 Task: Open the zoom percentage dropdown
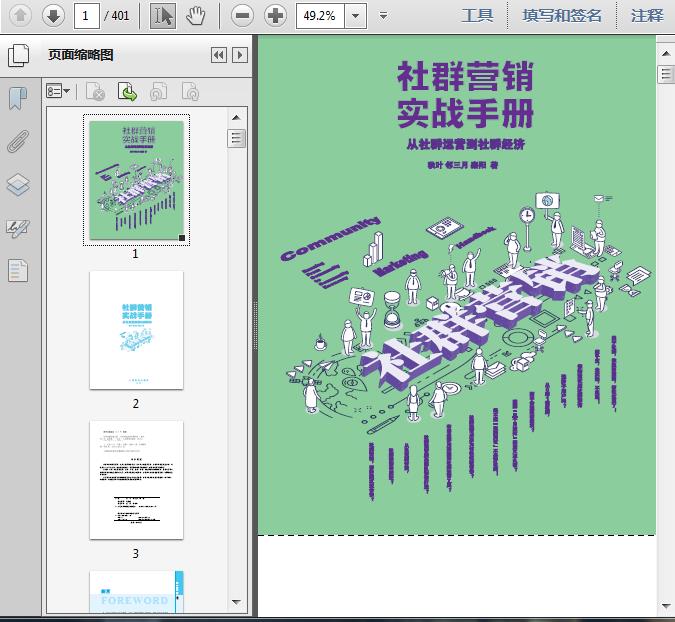(x=356, y=16)
